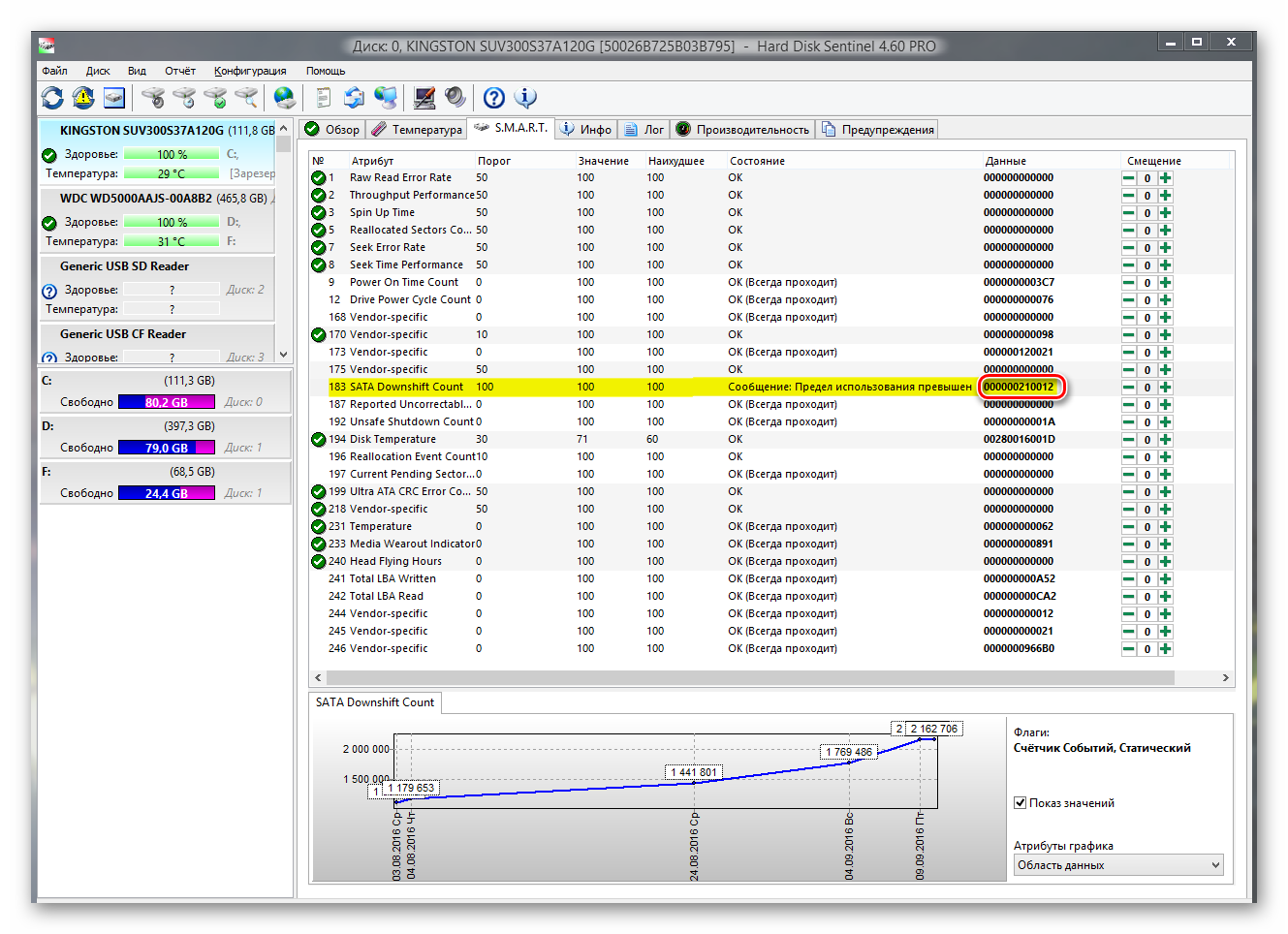This screenshot has width=1288, height=934.
Task: Toggle the 'Показ значений' checkbox
Action: [x=1021, y=803]
